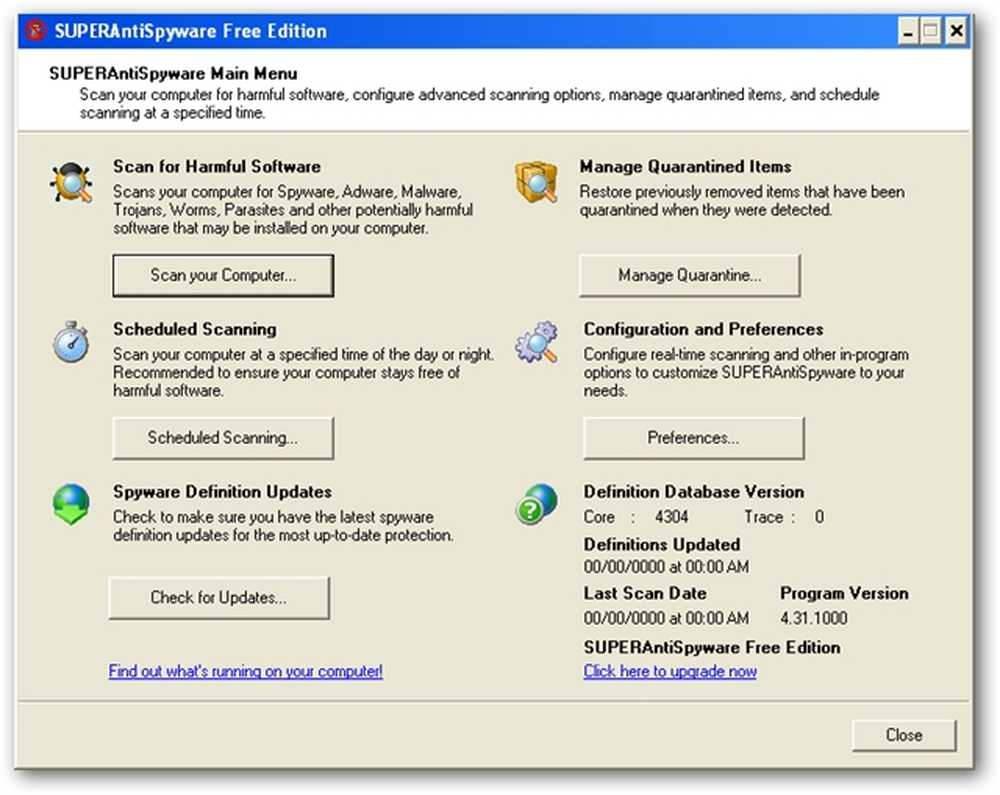Open the Manage Quarantine dialog

(689, 275)
